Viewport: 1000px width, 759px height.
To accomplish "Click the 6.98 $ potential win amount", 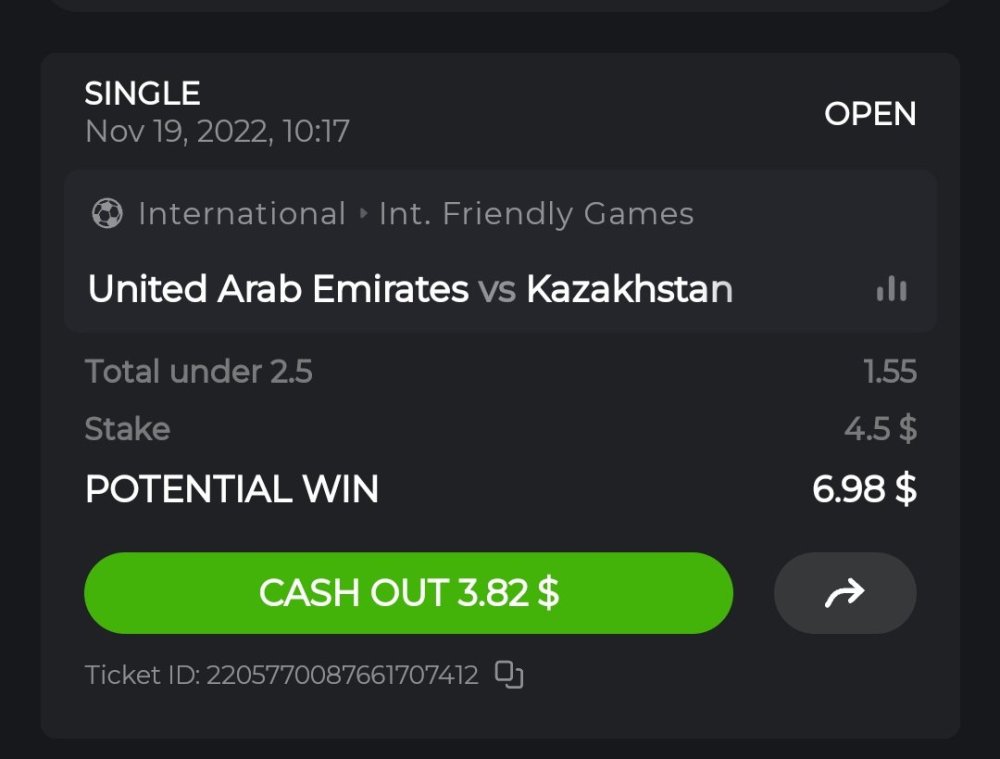I will point(864,489).
